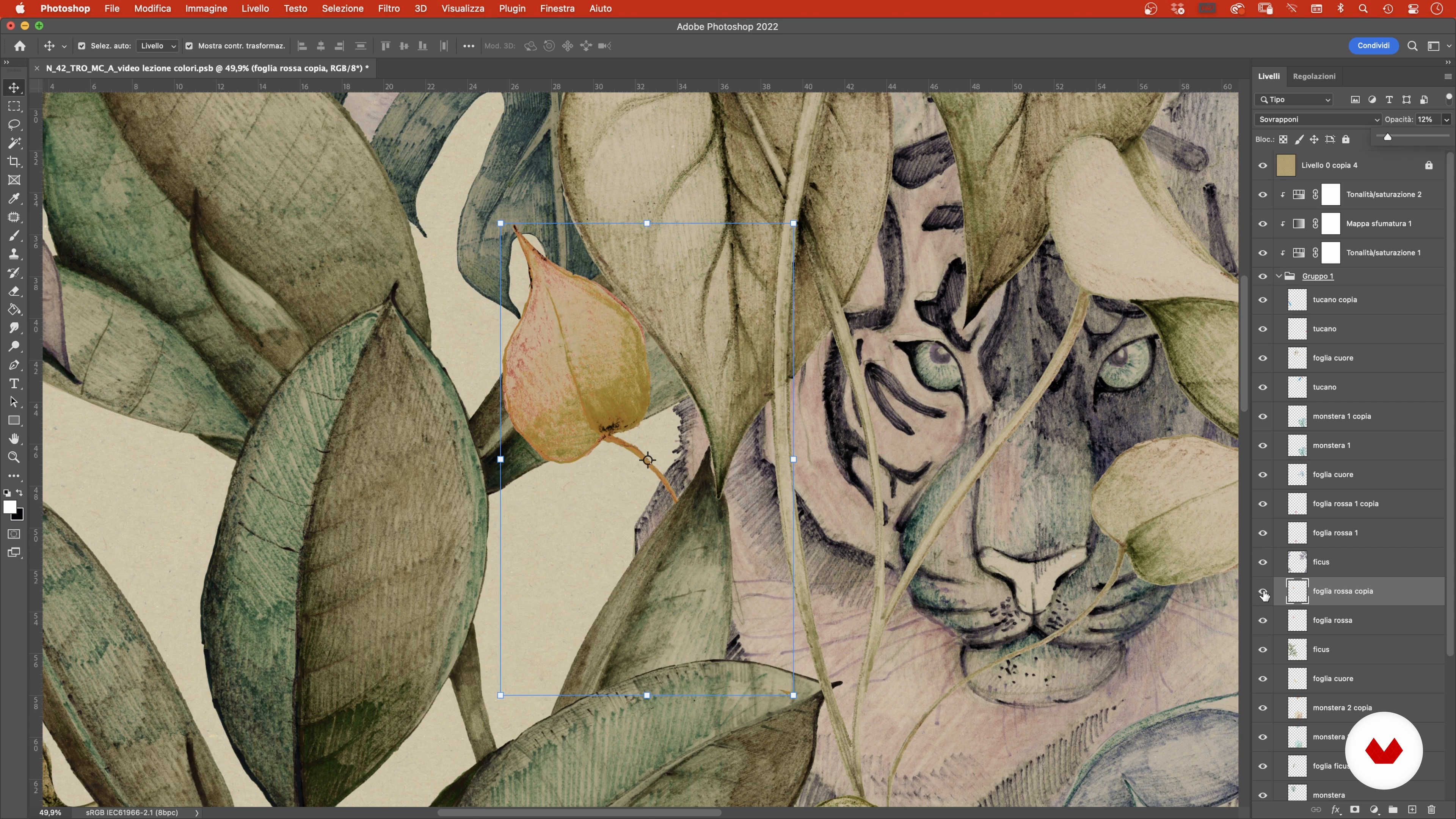Toggle Mostra contr. trasformaz. checkbox
This screenshot has width=1456, height=819.
coord(189,46)
